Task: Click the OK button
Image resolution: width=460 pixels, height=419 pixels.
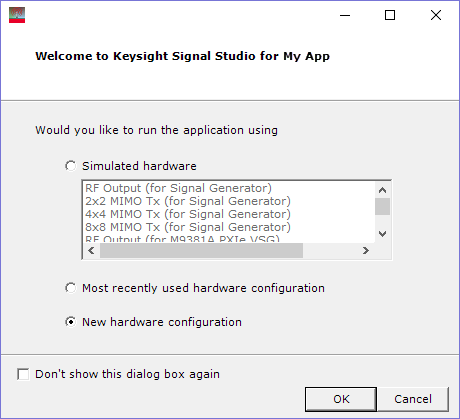Action: click(341, 399)
